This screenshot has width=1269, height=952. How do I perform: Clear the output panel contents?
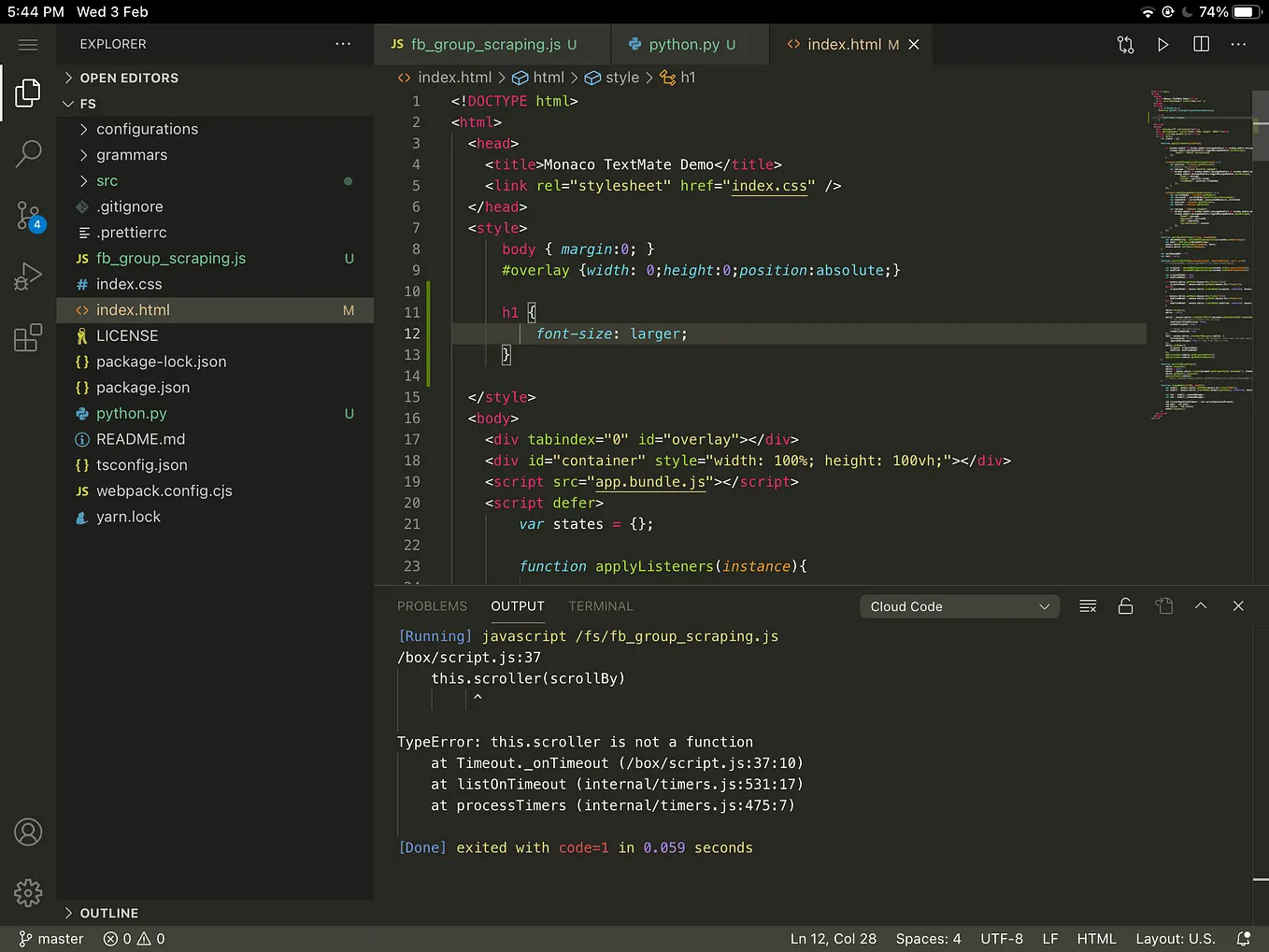pos(1088,606)
